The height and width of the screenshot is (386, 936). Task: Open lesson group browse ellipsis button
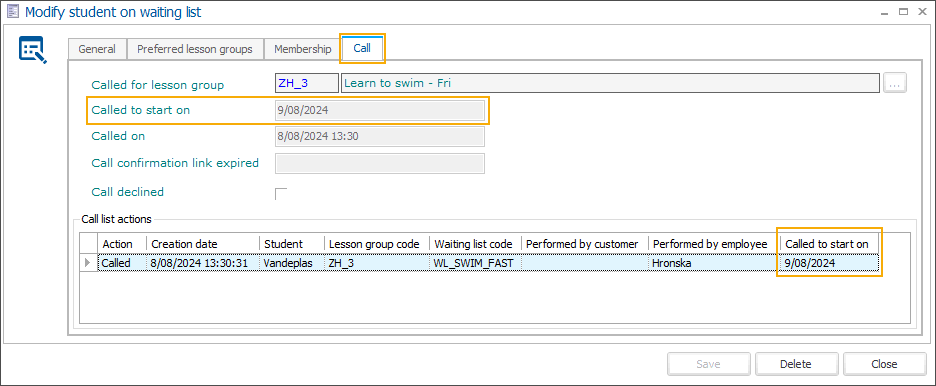pos(895,84)
